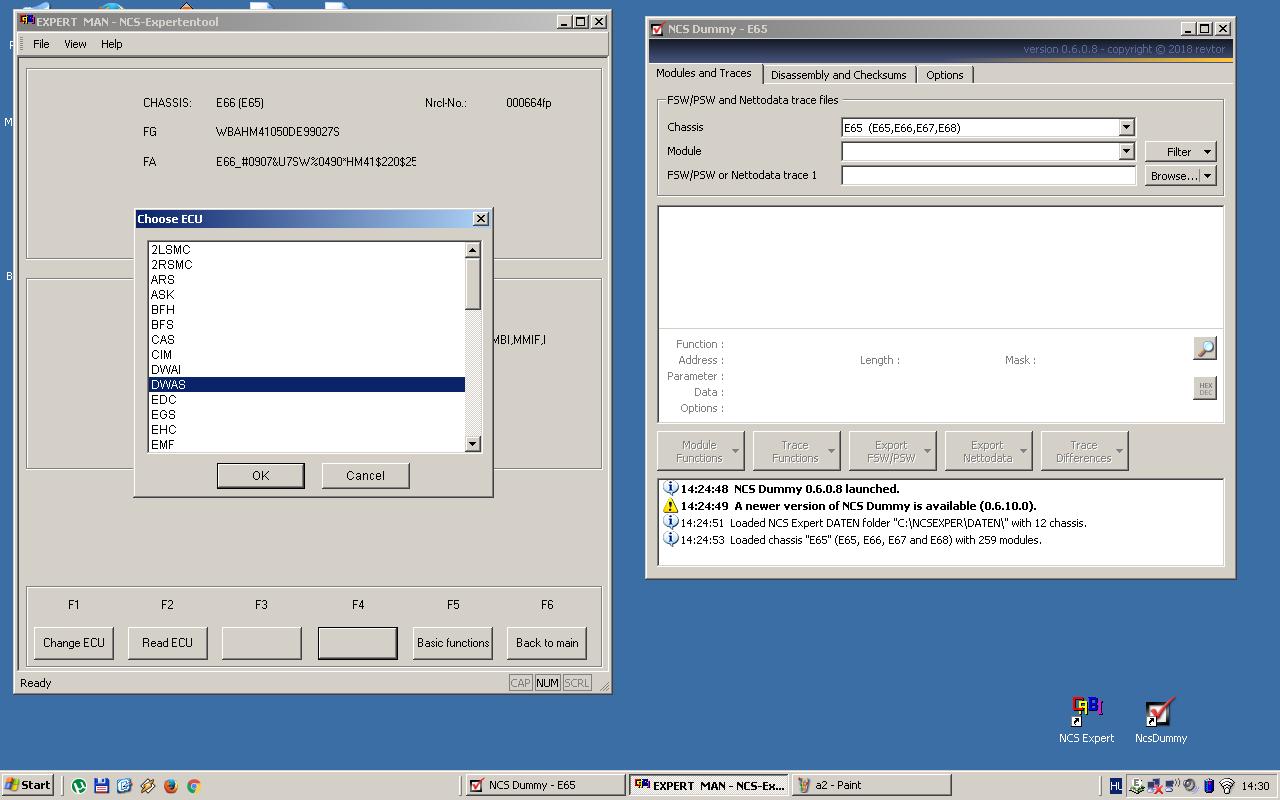Select CAS in the ECU list

(306, 339)
